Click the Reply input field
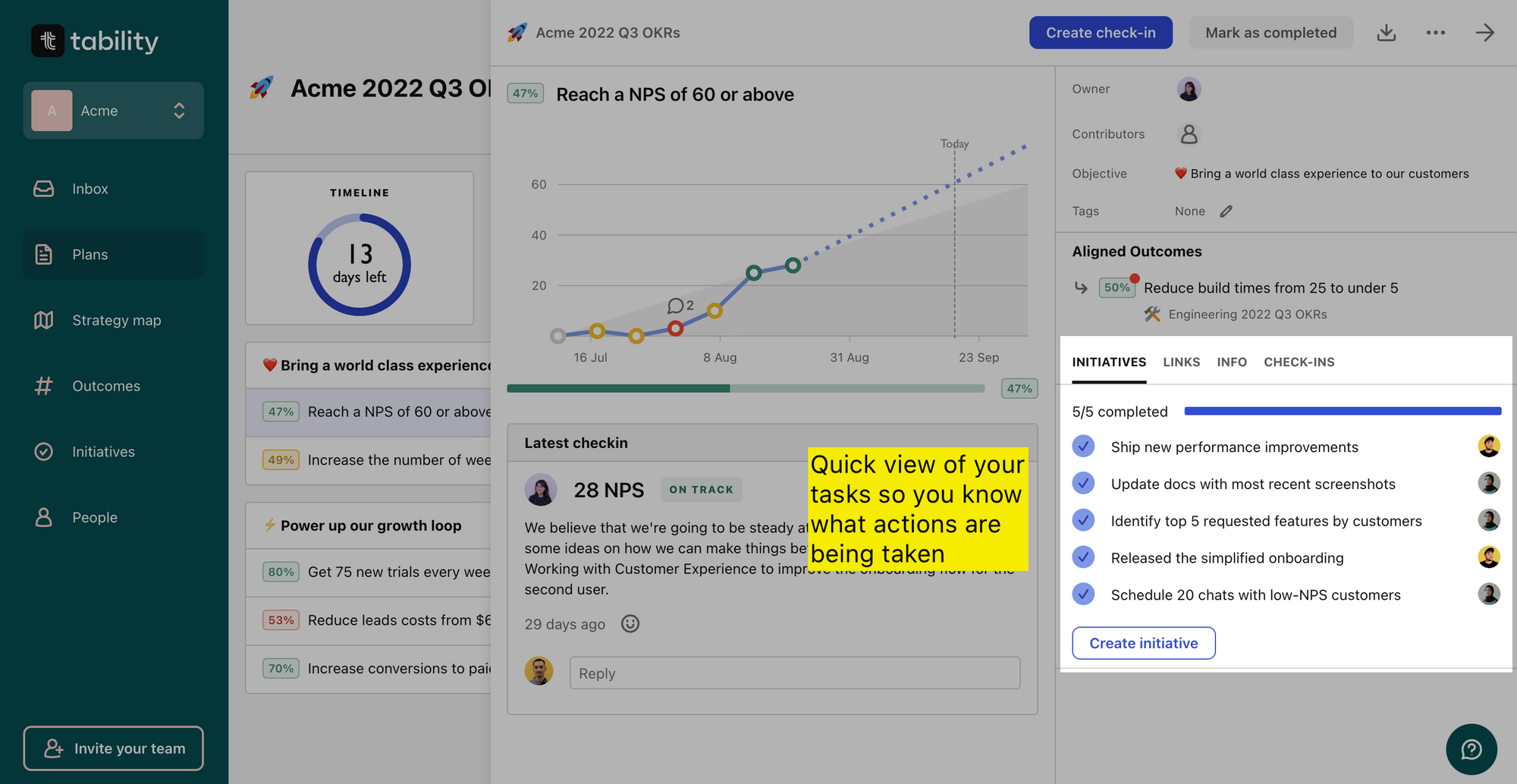The width and height of the screenshot is (1517, 784). pos(795,673)
